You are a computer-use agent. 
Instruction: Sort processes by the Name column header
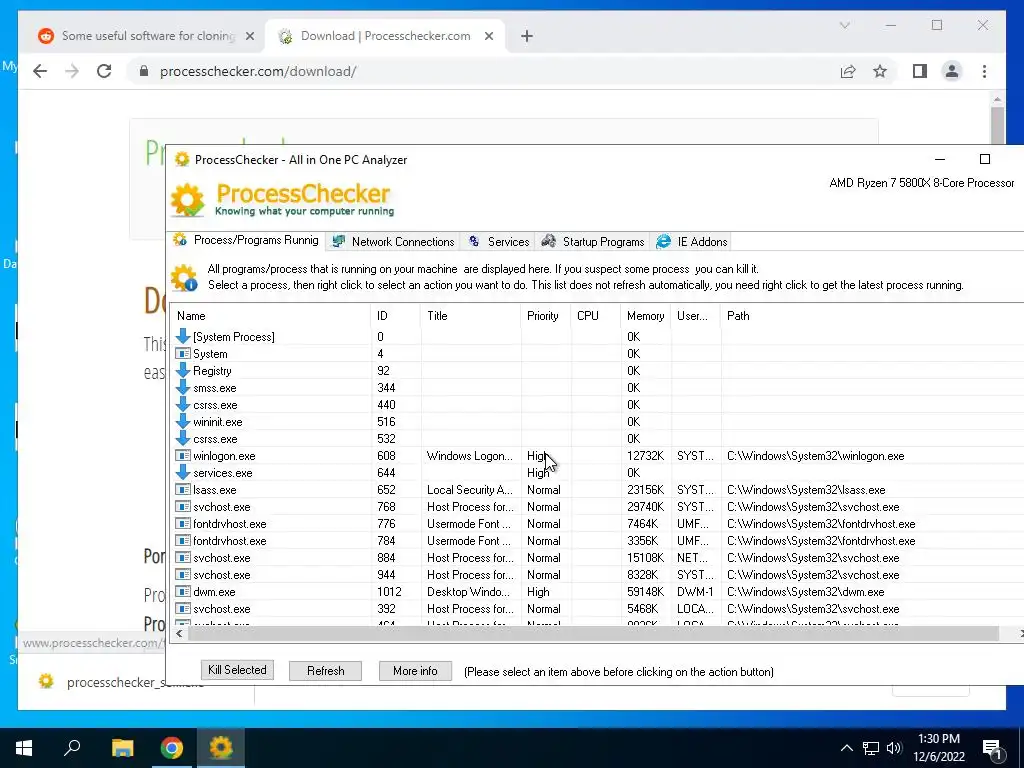(x=270, y=315)
